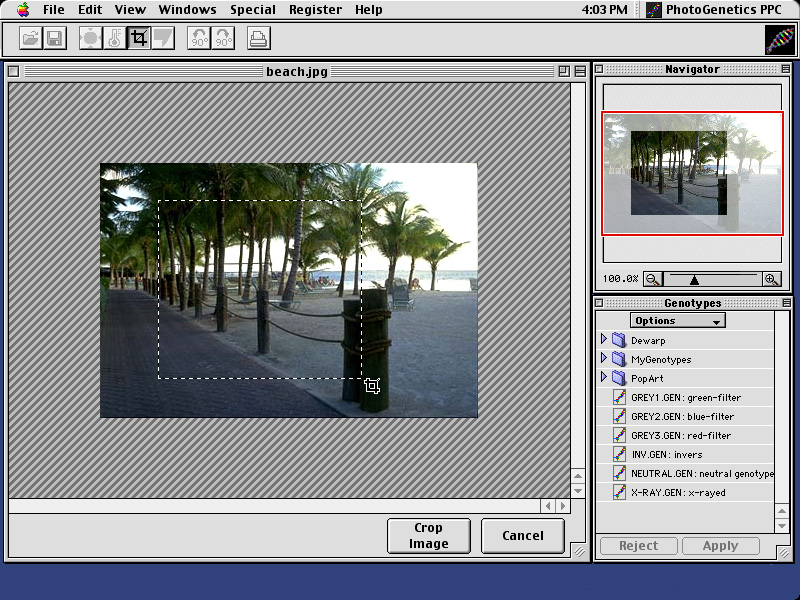The image size is (800, 600).
Task: Cancel the crop operation
Action: coord(522,536)
